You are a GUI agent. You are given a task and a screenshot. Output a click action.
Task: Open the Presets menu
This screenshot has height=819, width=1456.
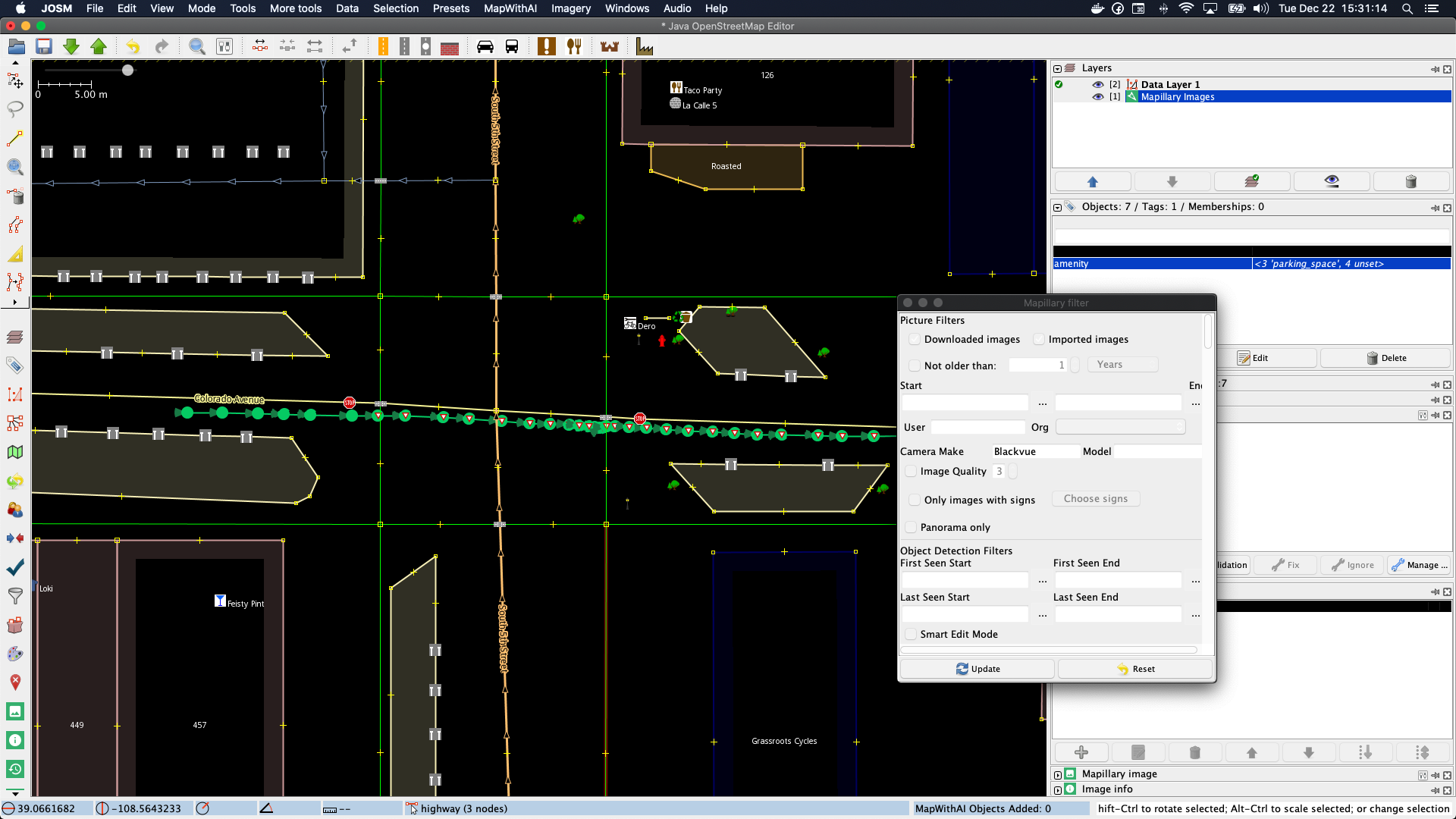[x=450, y=8]
